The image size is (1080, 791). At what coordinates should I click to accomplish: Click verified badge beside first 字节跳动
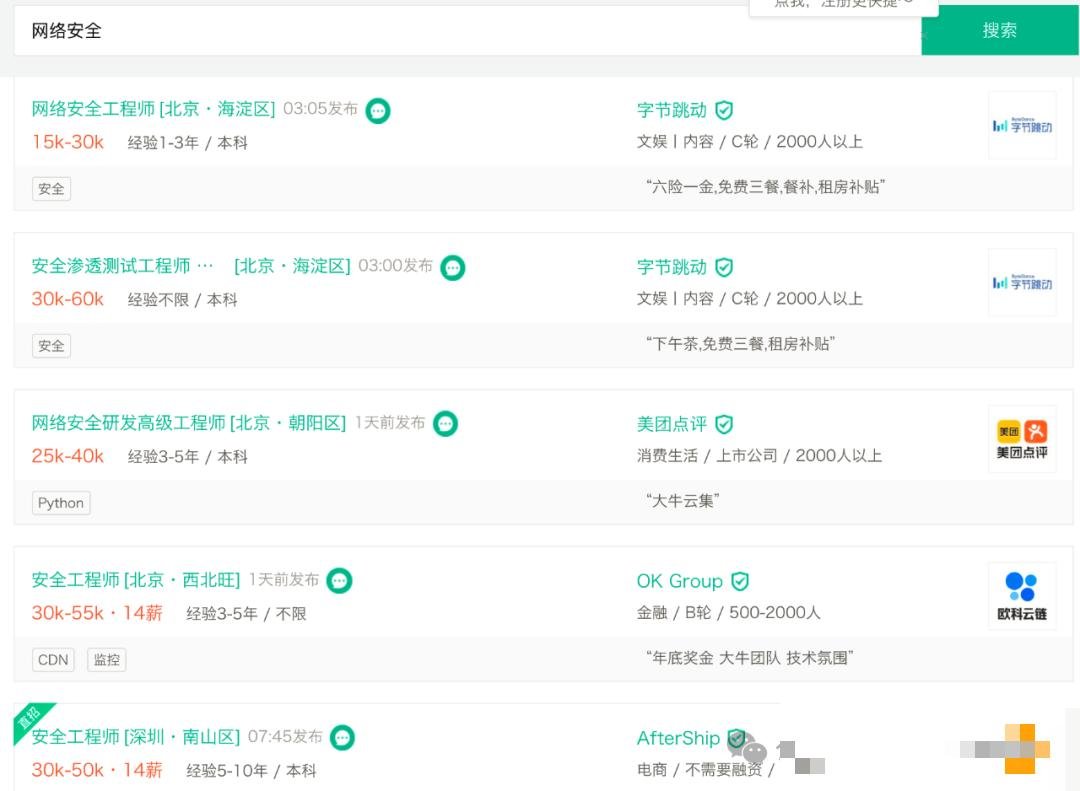724,110
